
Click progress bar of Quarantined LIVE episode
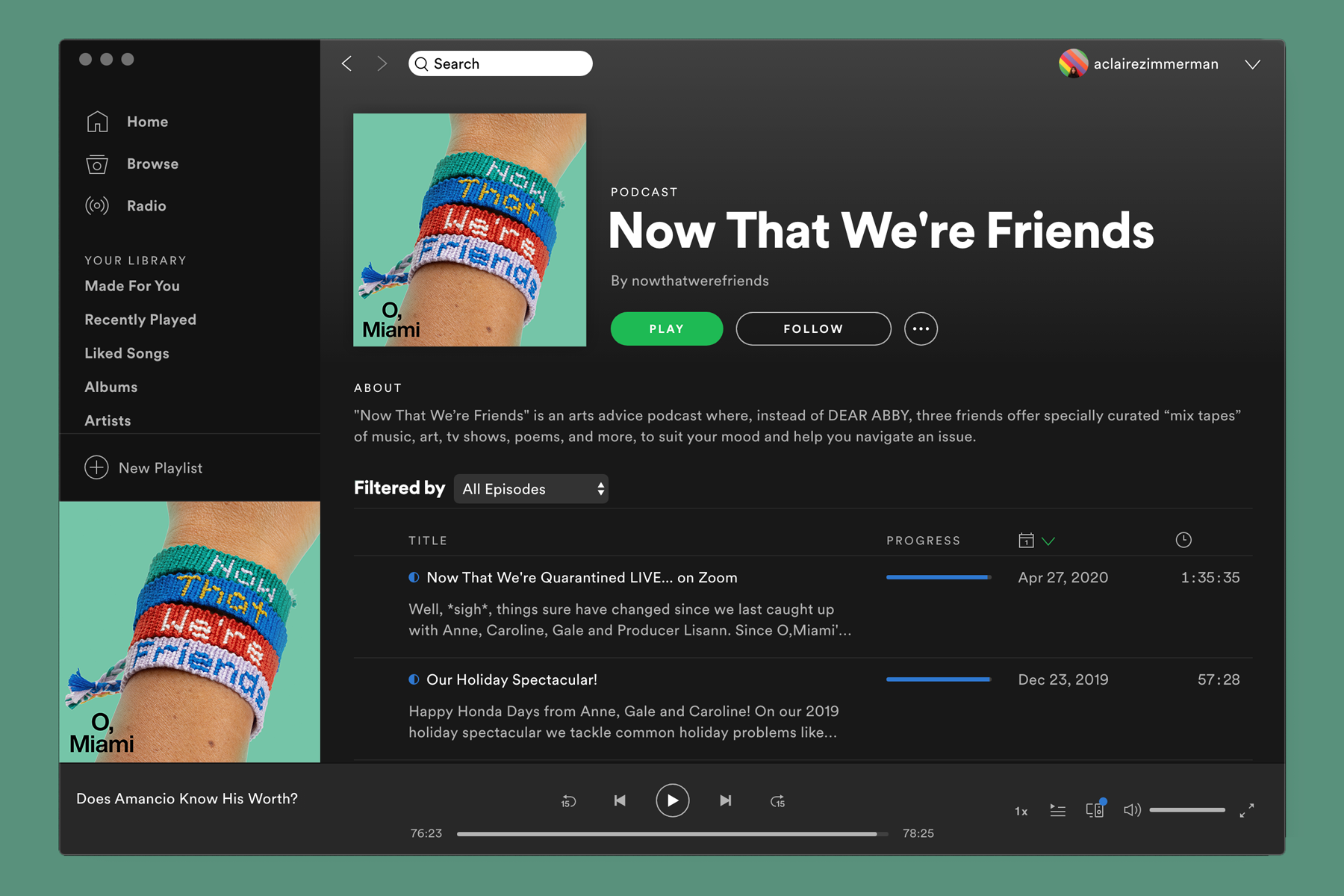939,577
